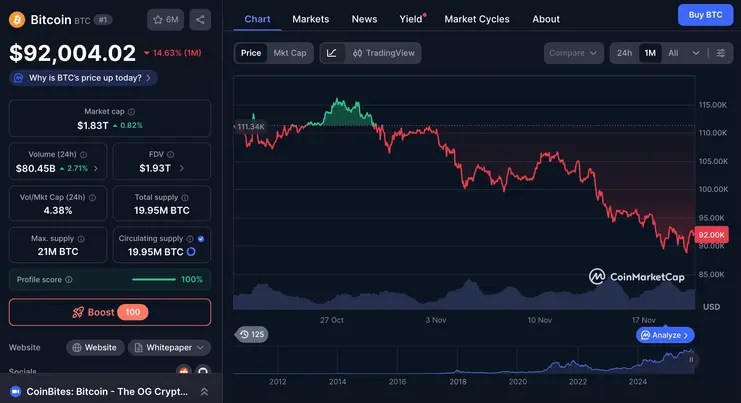Expand more time range options chevron
The width and height of the screenshot is (741, 403).
click(696, 53)
